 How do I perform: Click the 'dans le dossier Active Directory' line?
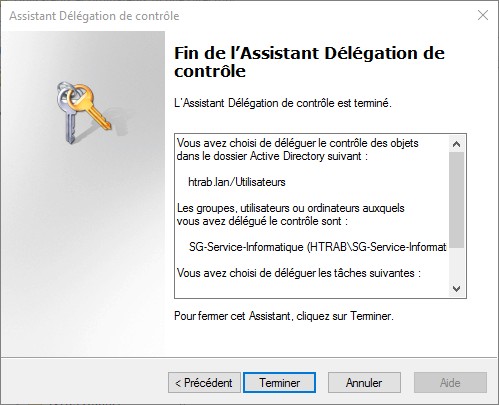click(x=272, y=156)
